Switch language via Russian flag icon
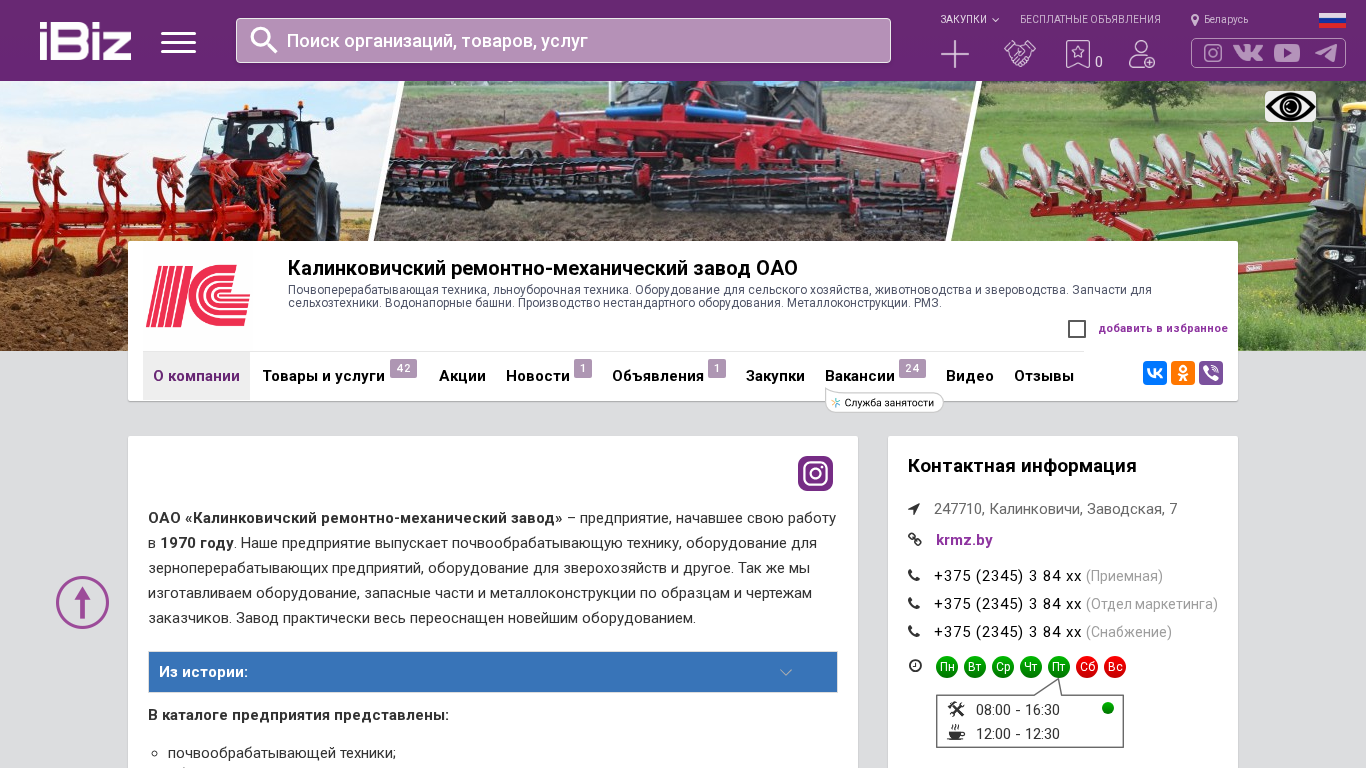Viewport: 1366px width, 768px height. pos(1332,20)
